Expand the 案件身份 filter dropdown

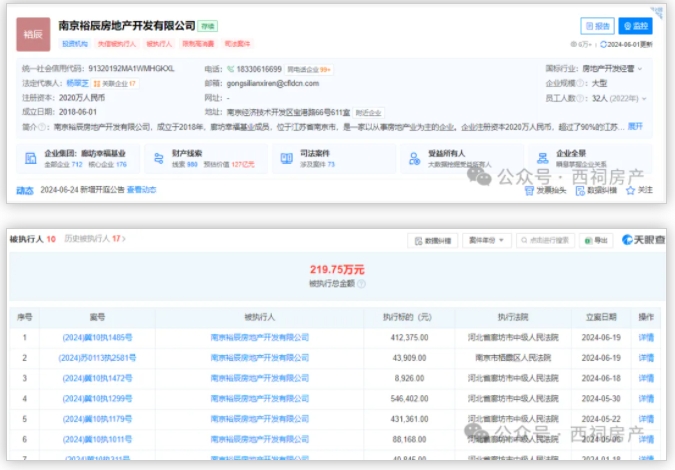tap(490, 240)
